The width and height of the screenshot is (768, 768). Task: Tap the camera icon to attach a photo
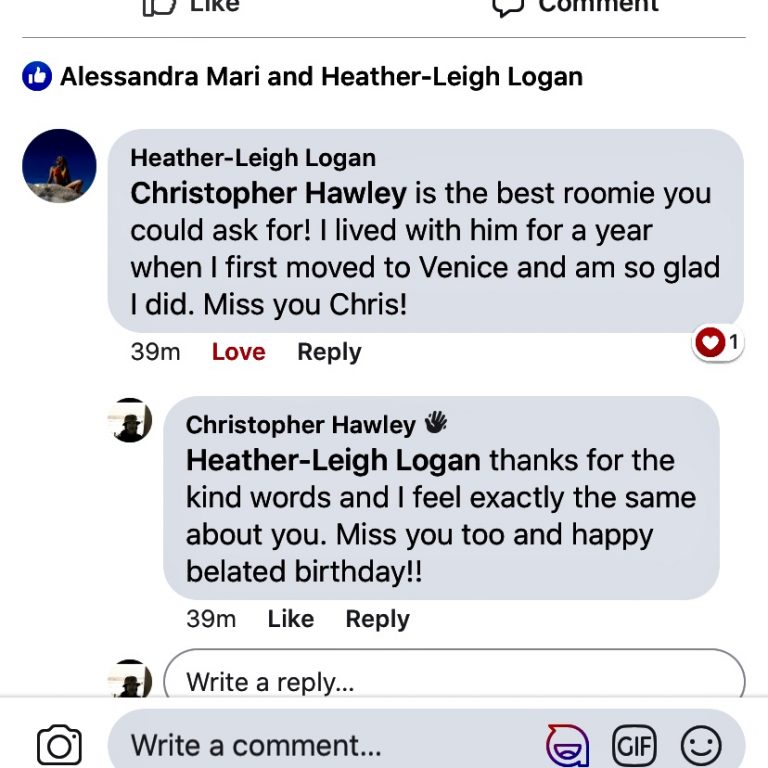point(59,745)
